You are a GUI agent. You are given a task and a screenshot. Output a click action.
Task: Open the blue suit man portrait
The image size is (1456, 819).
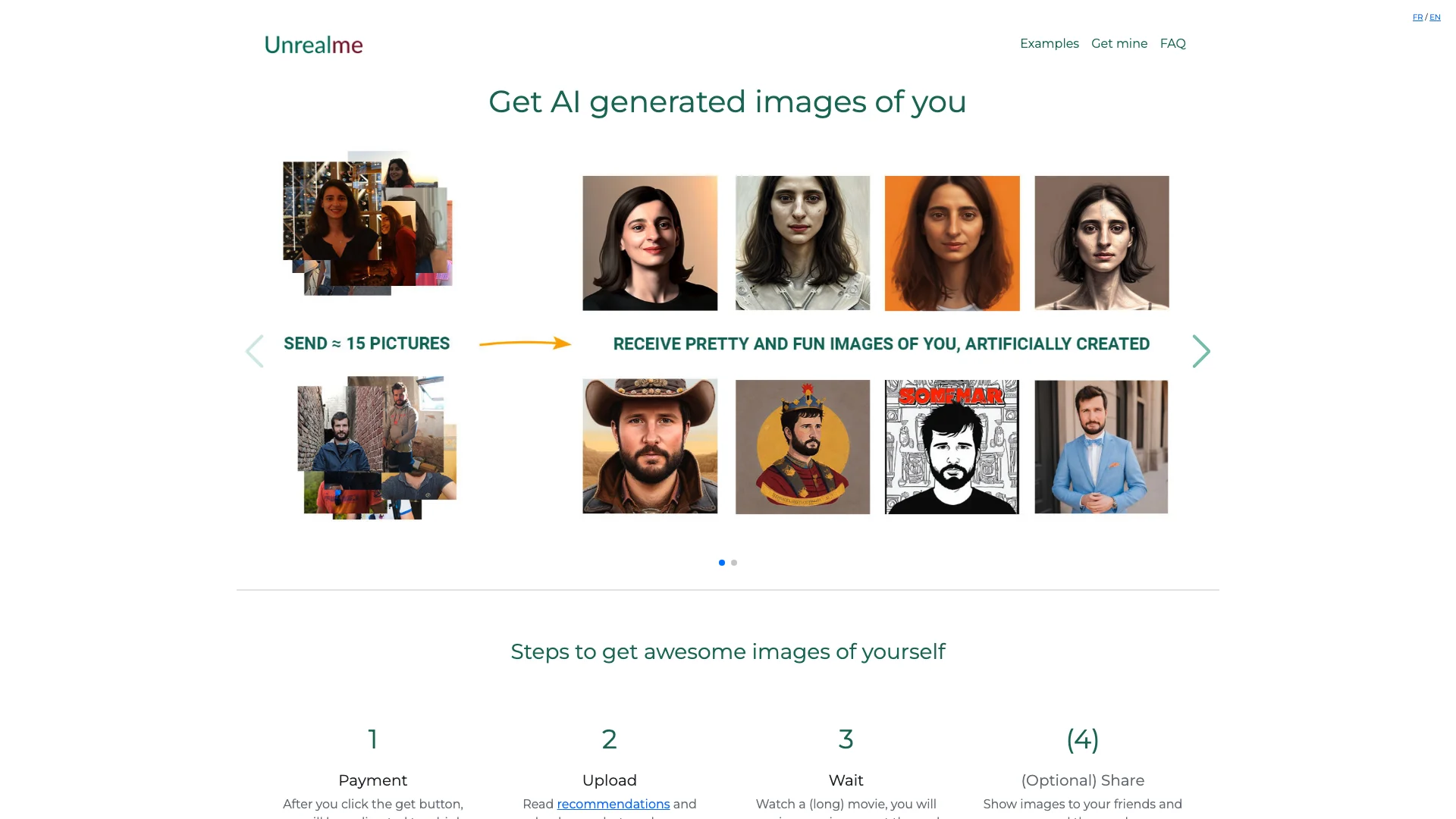(x=1101, y=447)
